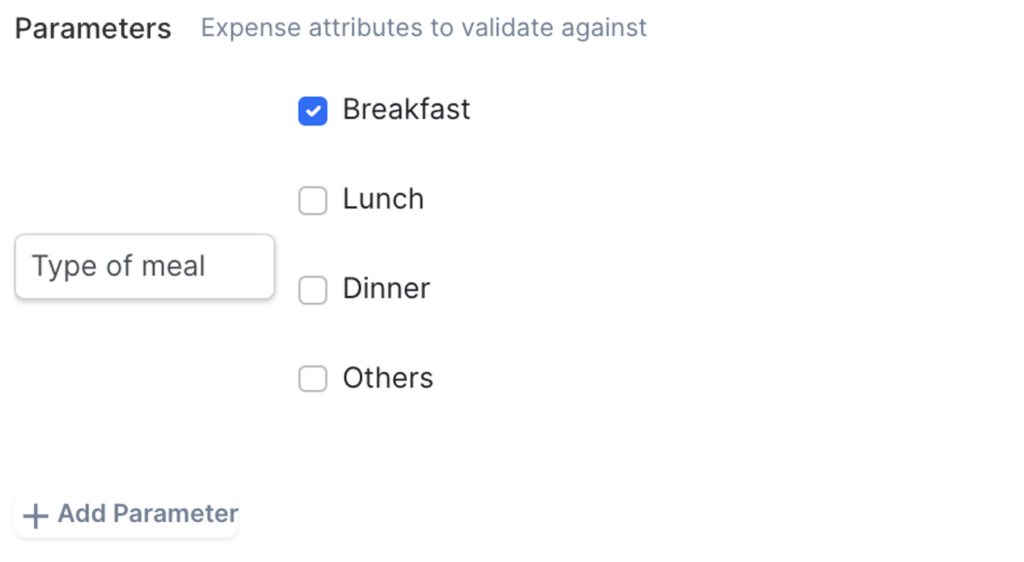Uncheck the Breakfast checkbox
This screenshot has width=1024, height=562.
tap(313, 111)
